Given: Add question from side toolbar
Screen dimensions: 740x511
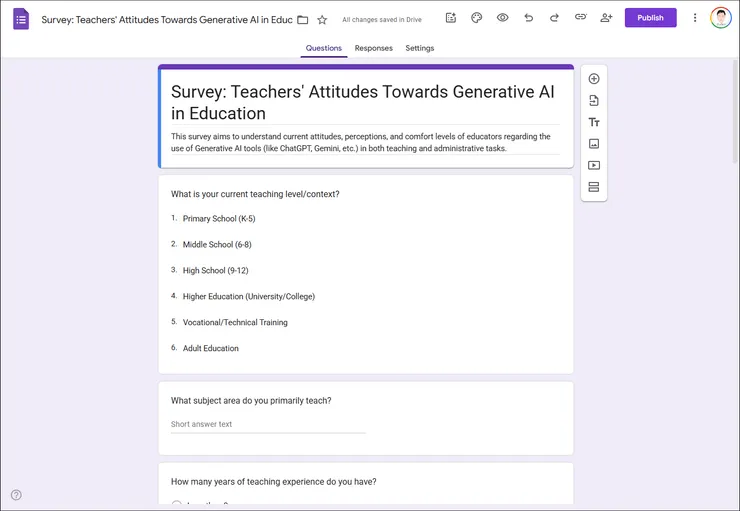Looking at the screenshot, I should 594,79.
